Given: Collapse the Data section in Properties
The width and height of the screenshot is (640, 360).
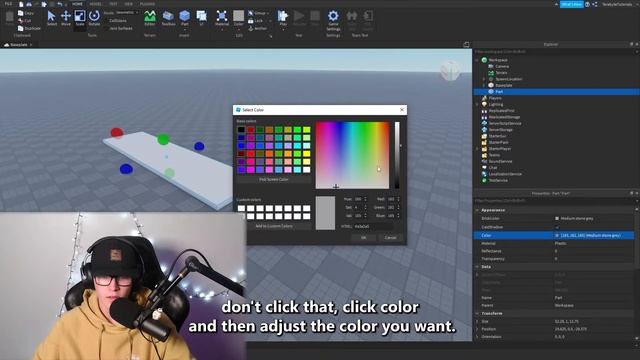Looking at the screenshot, I should 477,267.
